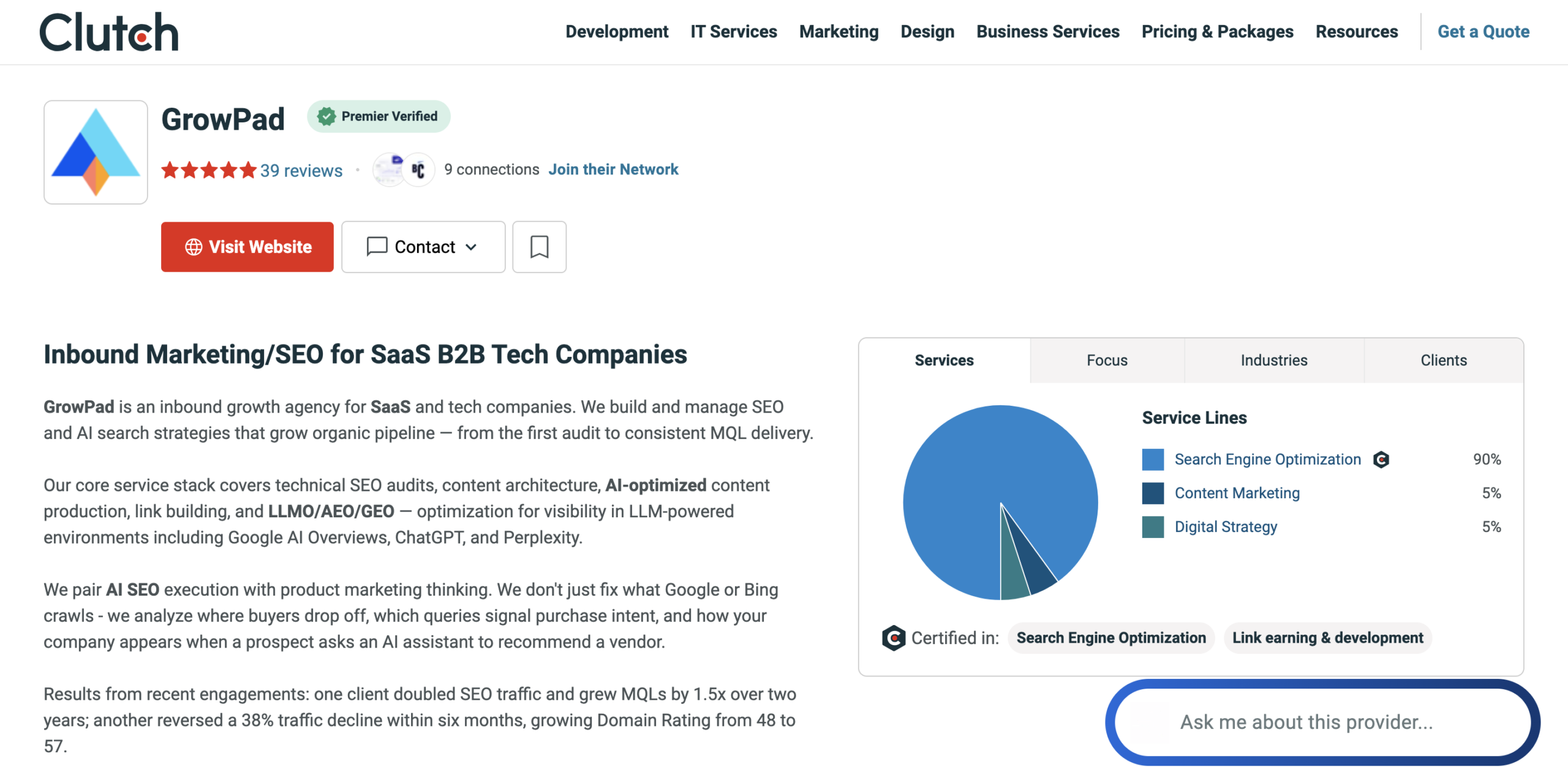Open the Marketing menu
Viewport: 1568px width, 767px height.
839,32
